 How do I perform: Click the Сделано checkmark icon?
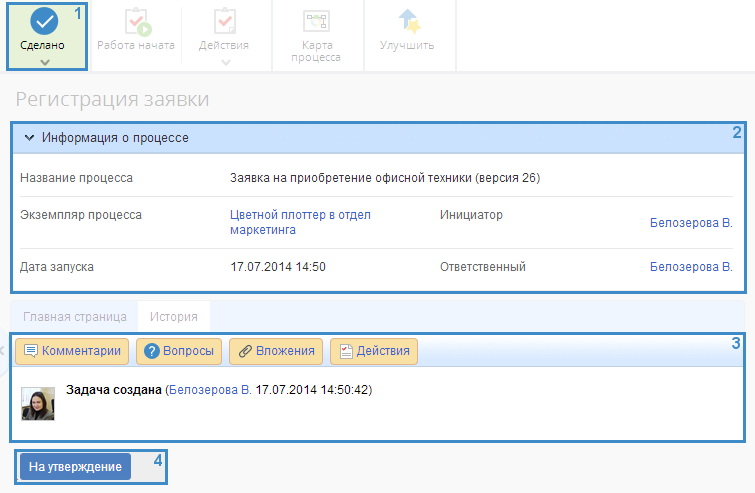[x=44, y=21]
